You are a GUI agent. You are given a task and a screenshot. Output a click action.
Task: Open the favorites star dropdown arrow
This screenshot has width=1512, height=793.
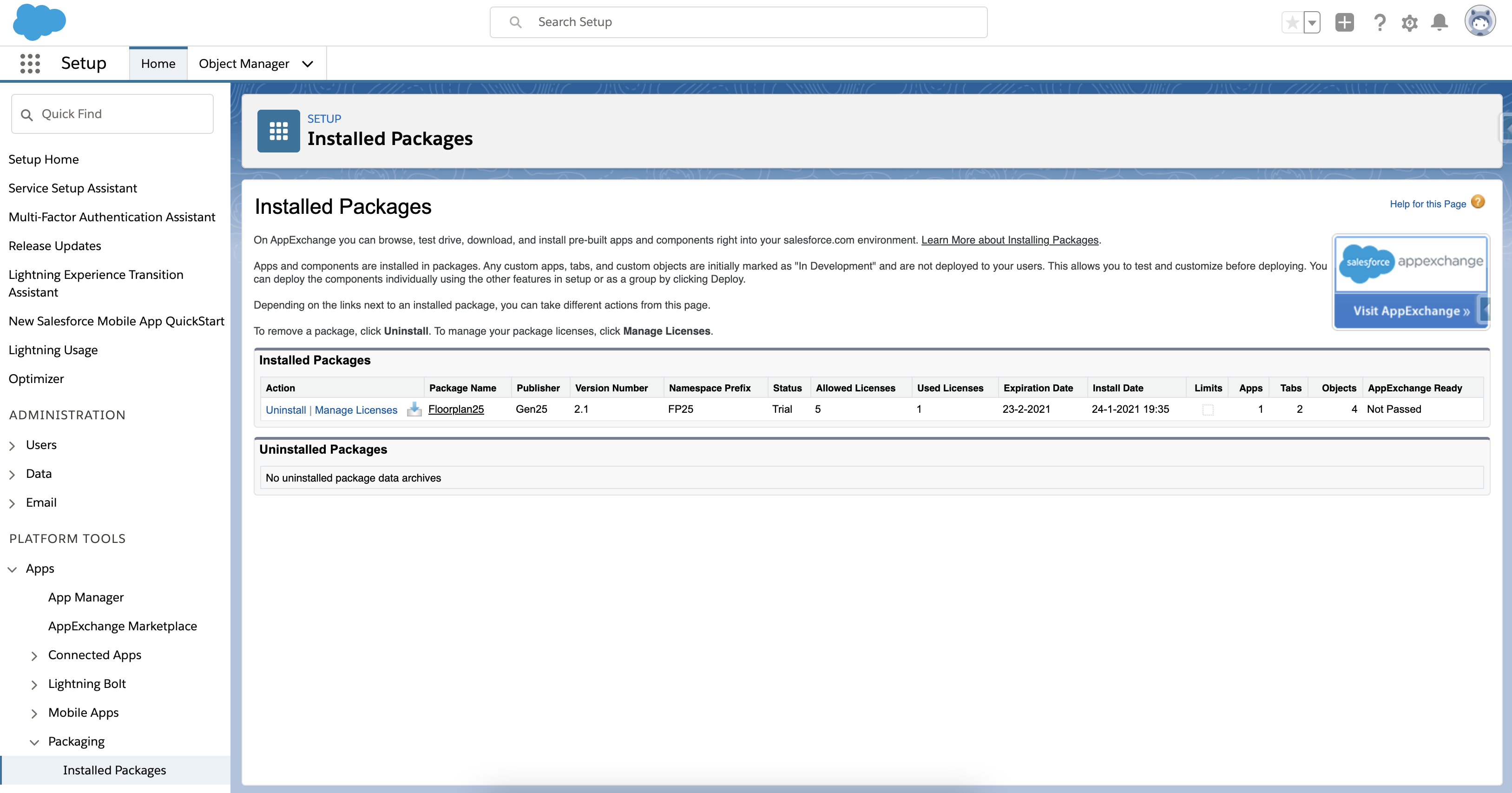[x=1311, y=22]
